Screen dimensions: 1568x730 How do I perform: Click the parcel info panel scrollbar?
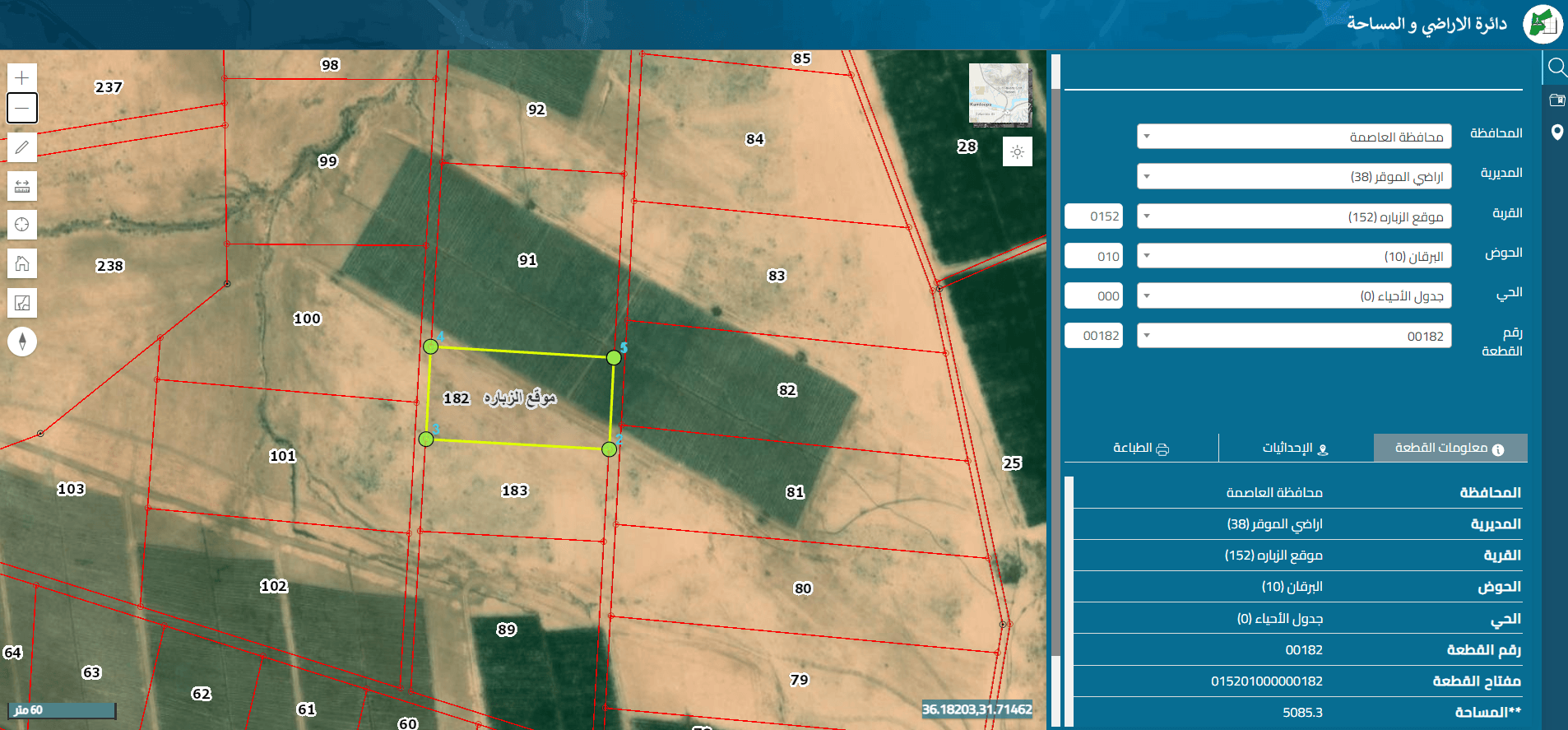click(x=1069, y=602)
